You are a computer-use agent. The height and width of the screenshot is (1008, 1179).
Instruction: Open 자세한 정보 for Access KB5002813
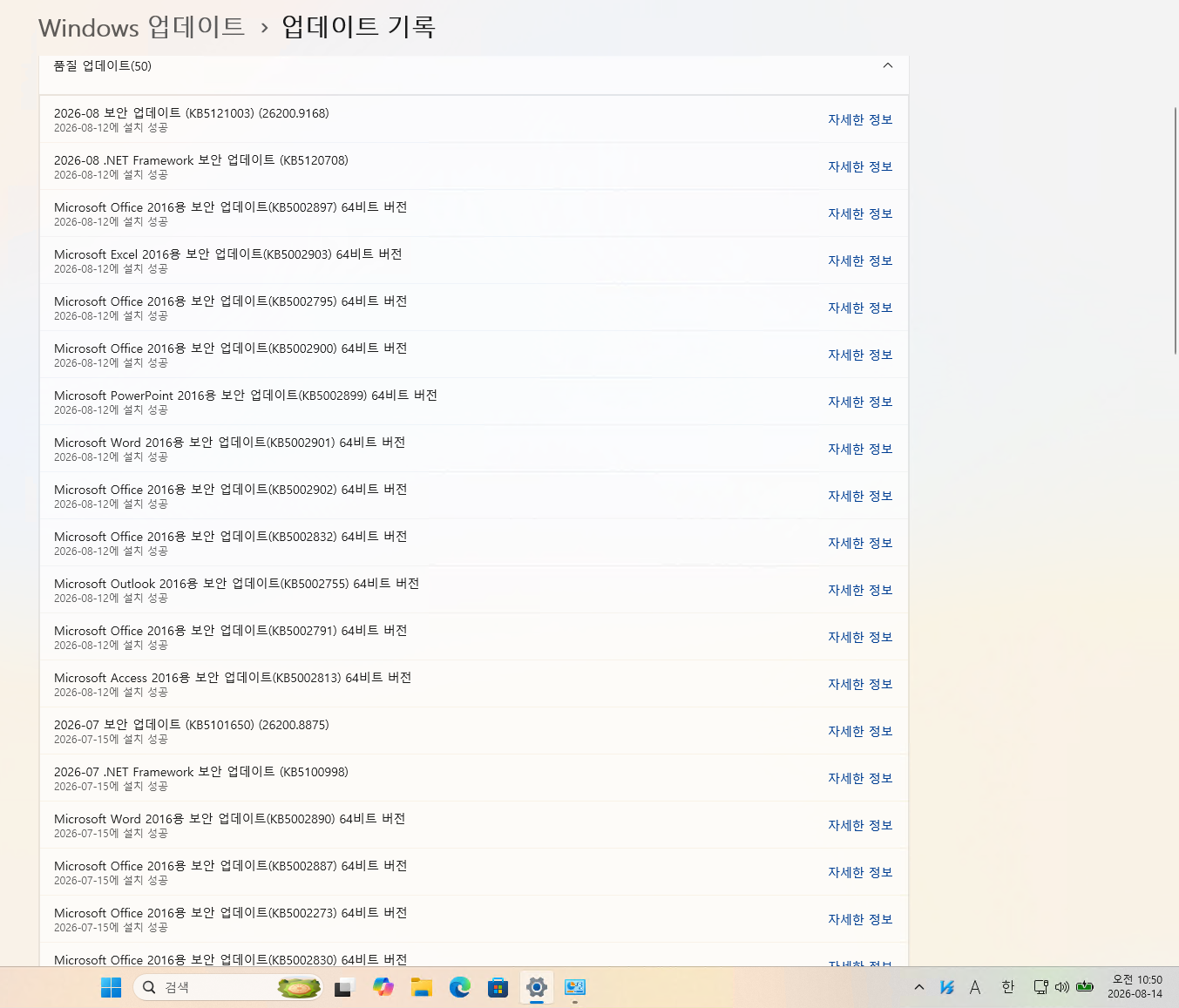tap(860, 684)
